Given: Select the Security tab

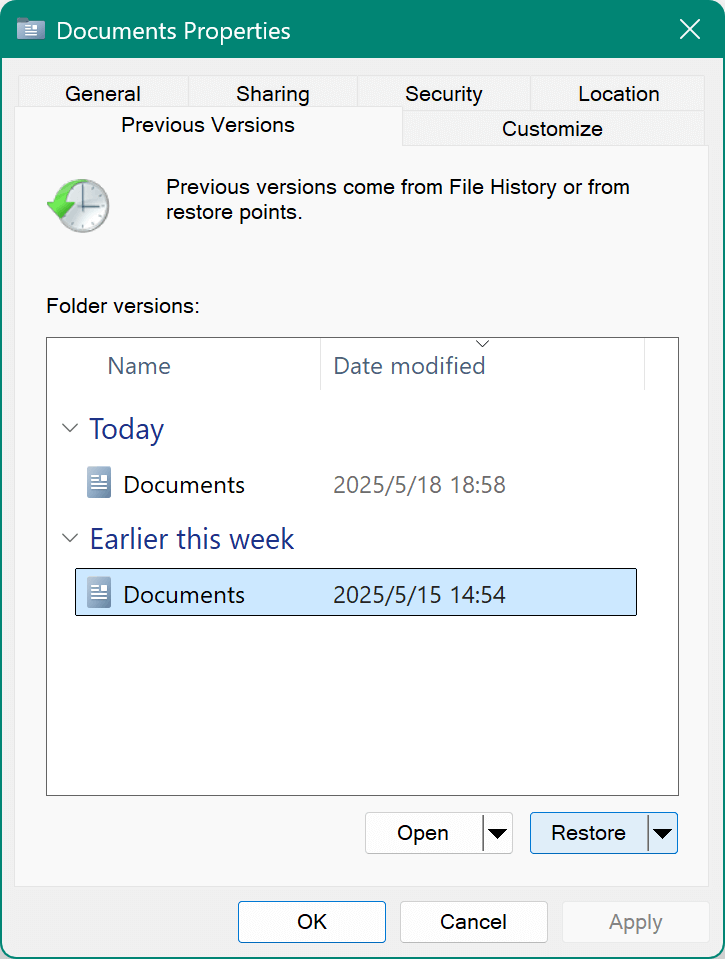Looking at the screenshot, I should 444,93.
